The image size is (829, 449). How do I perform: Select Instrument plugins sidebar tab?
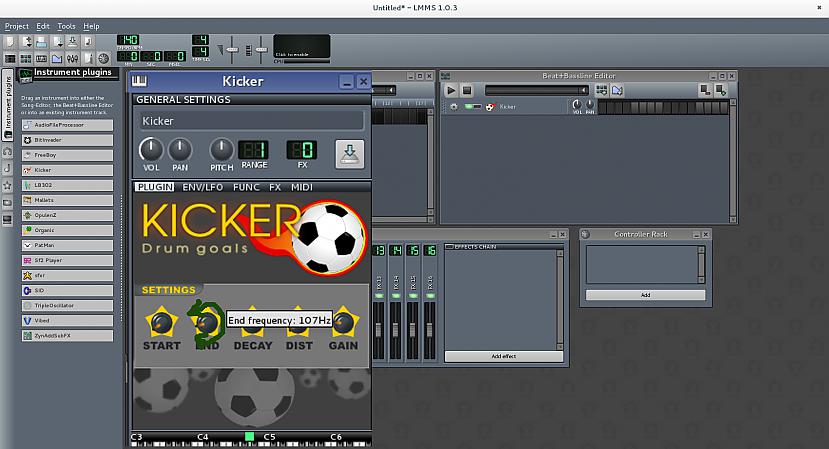7,105
